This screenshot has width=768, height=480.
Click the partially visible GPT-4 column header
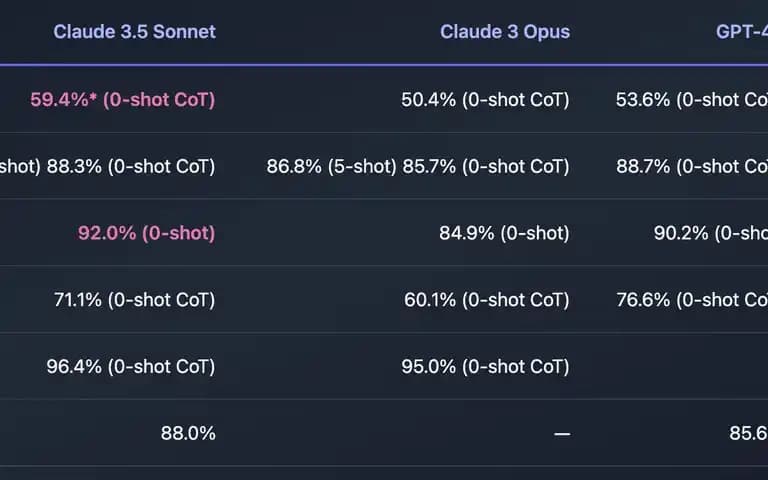(742, 32)
